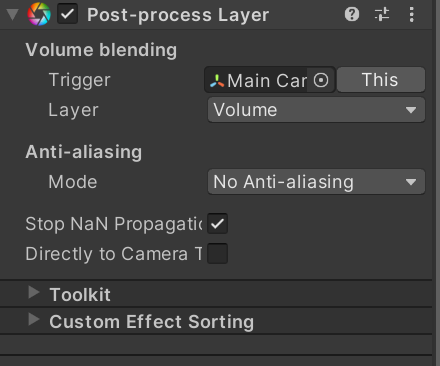Click the transform icon in Trigger field

pyautogui.click(x=217, y=81)
